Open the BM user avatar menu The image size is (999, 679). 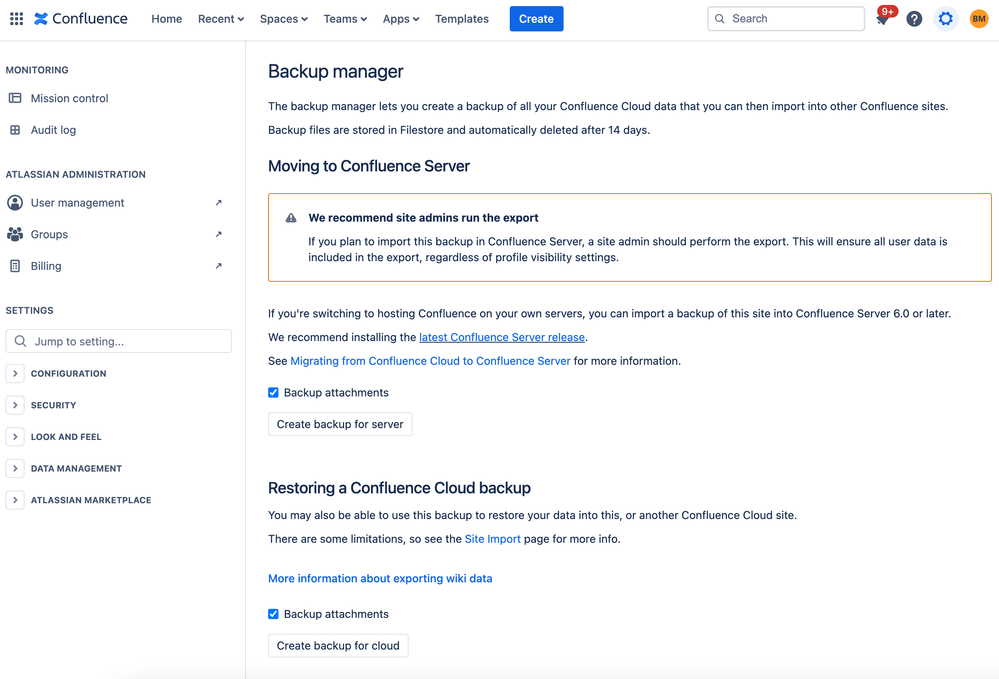click(979, 19)
